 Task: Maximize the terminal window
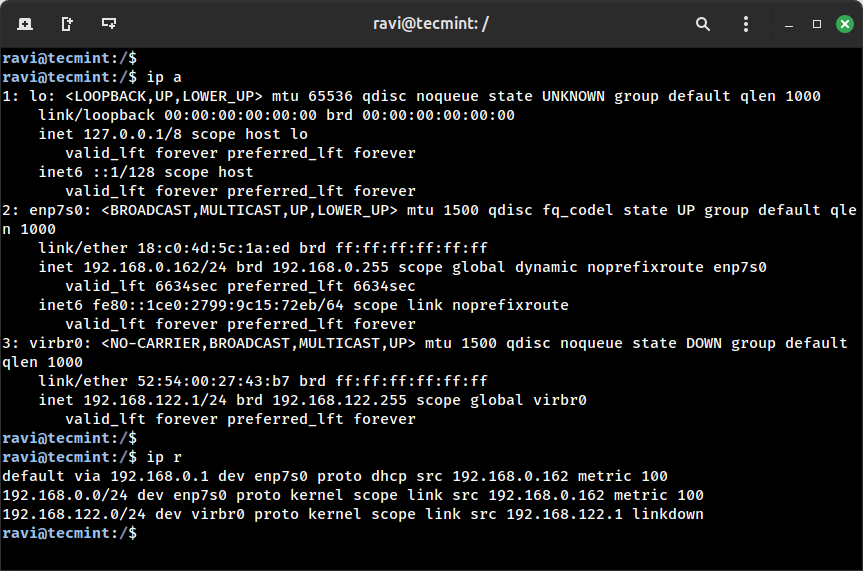pyautogui.click(x=817, y=23)
